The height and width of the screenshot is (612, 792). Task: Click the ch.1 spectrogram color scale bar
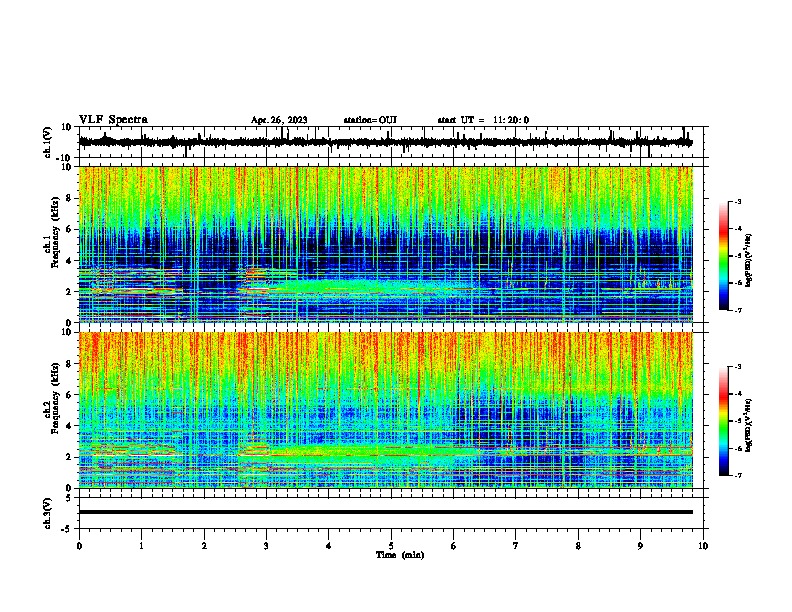click(724, 256)
